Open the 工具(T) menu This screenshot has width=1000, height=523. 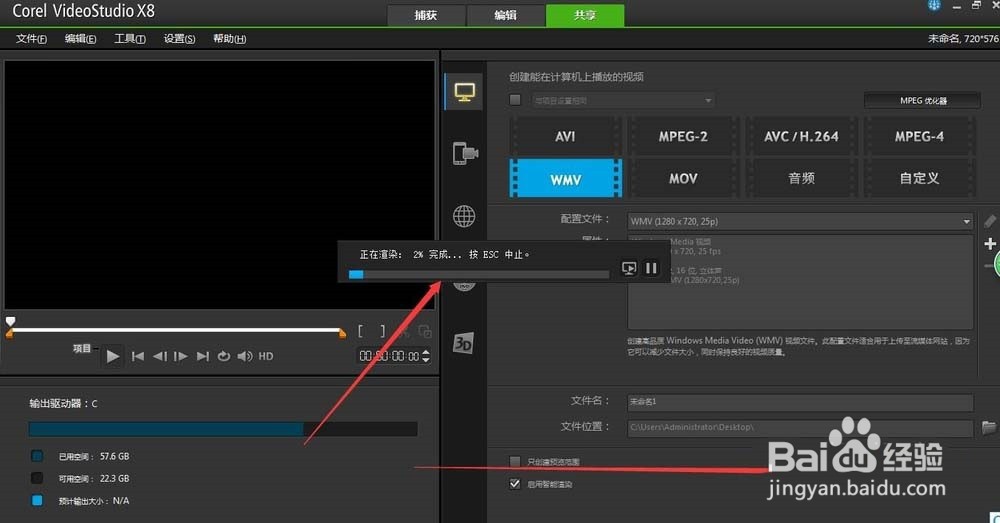(x=129, y=39)
